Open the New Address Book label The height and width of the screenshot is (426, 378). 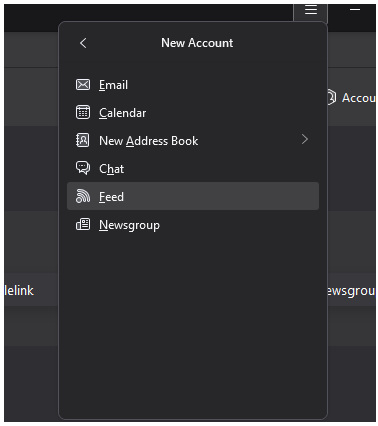coord(149,141)
